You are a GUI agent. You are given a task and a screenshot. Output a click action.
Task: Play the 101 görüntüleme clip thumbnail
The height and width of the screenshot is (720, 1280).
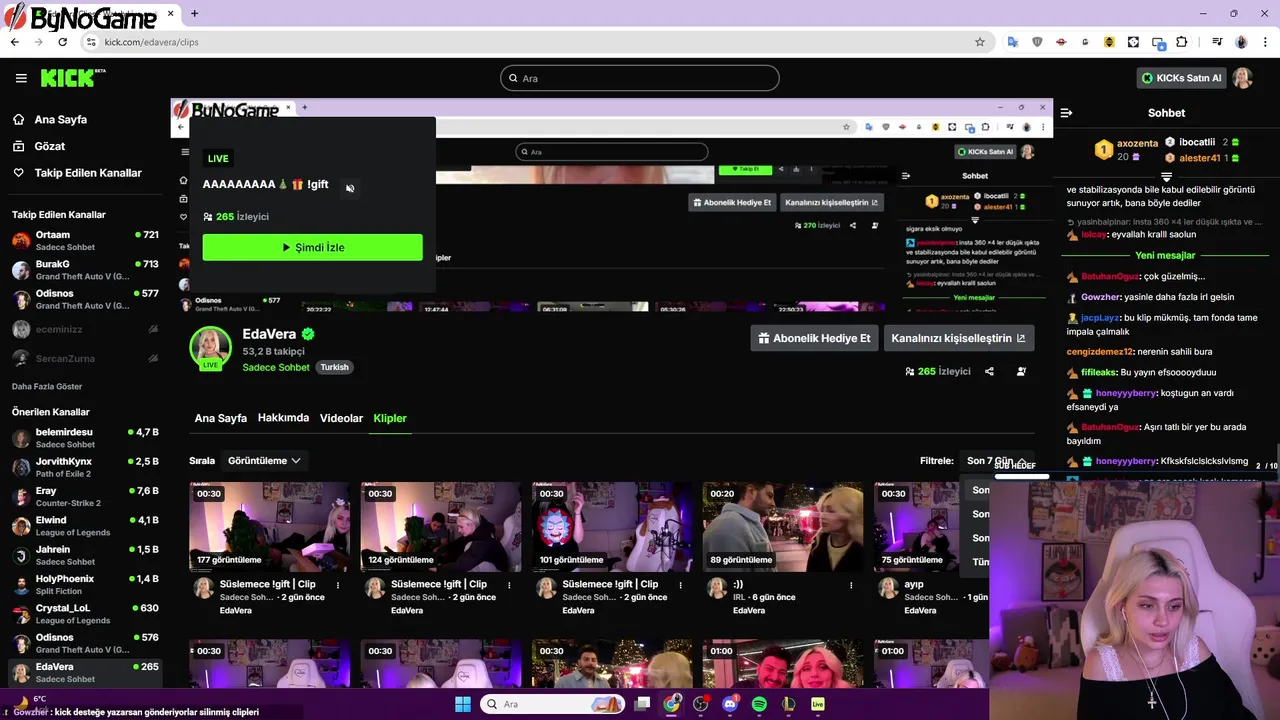612,527
